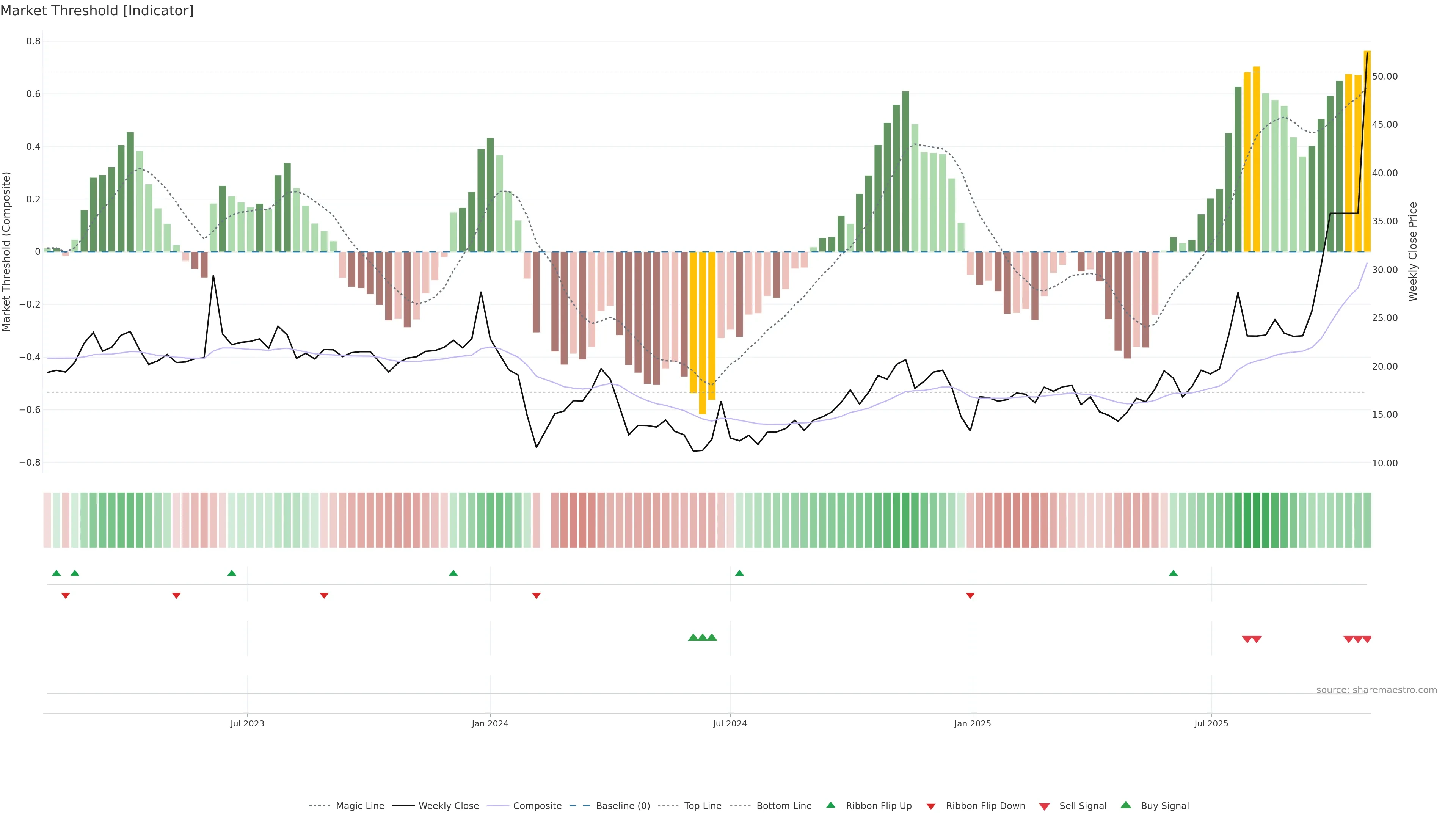
Task: Click the Ribbon Flip Up legend icon
Action: point(831,805)
